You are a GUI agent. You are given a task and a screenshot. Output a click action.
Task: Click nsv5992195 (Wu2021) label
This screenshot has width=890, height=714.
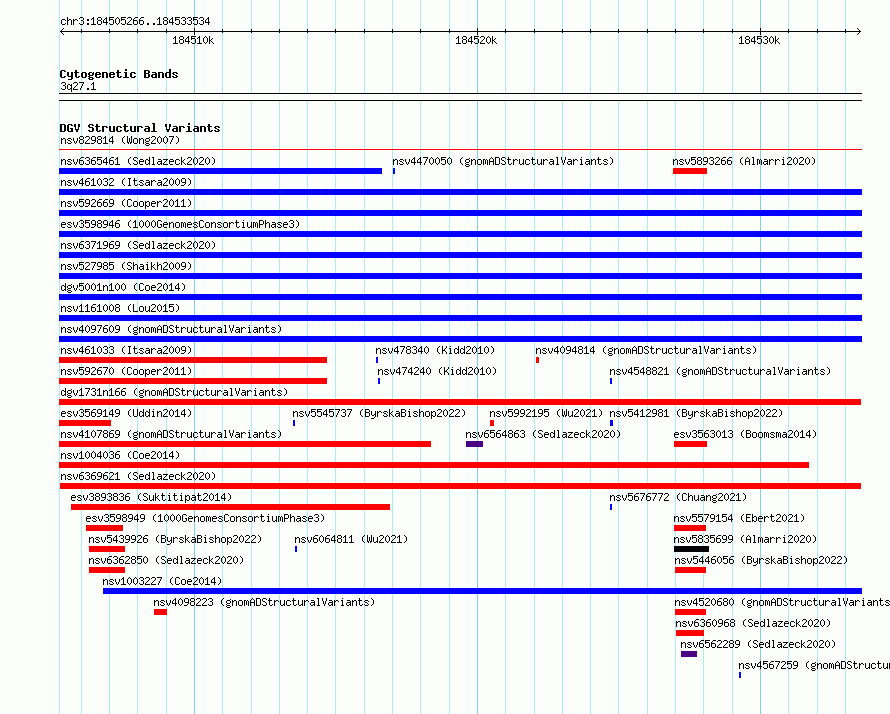click(x=546, y=413)
